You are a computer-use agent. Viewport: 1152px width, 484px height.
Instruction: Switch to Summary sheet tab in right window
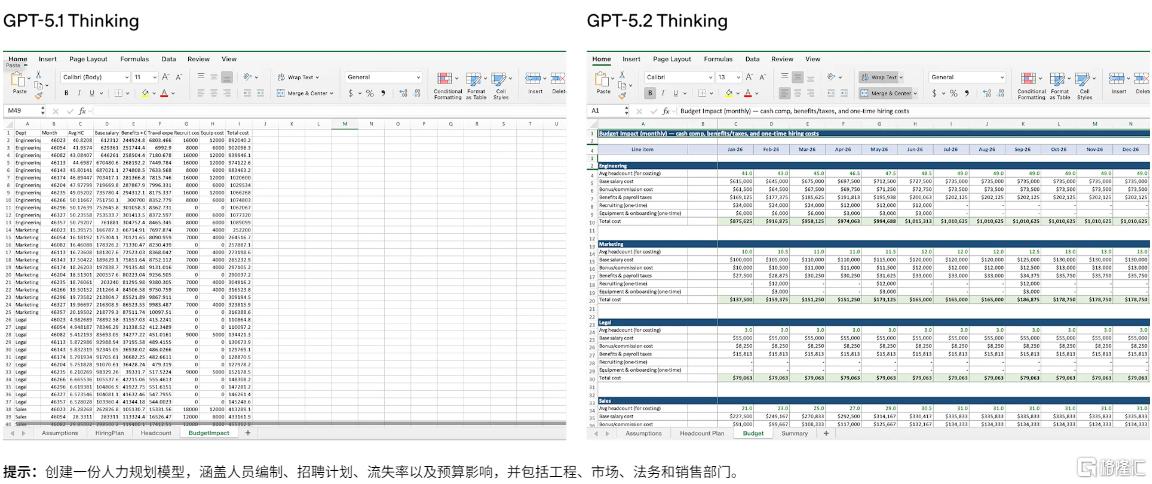795,434
